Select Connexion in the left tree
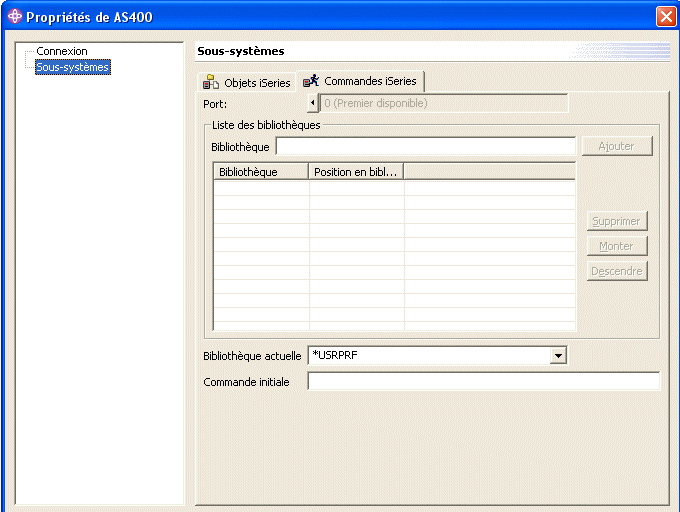680x512 pixels. [62, 51]
